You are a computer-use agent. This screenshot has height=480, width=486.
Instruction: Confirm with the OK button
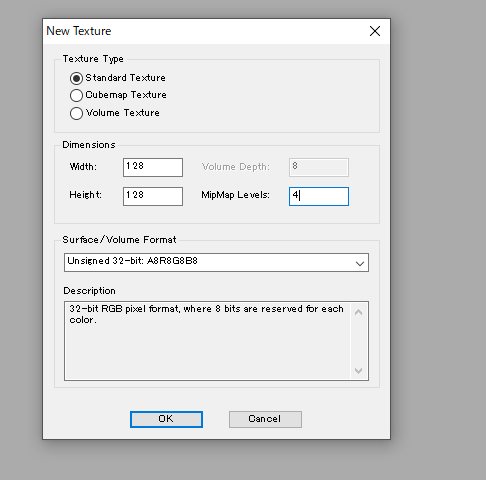(166, 419)
